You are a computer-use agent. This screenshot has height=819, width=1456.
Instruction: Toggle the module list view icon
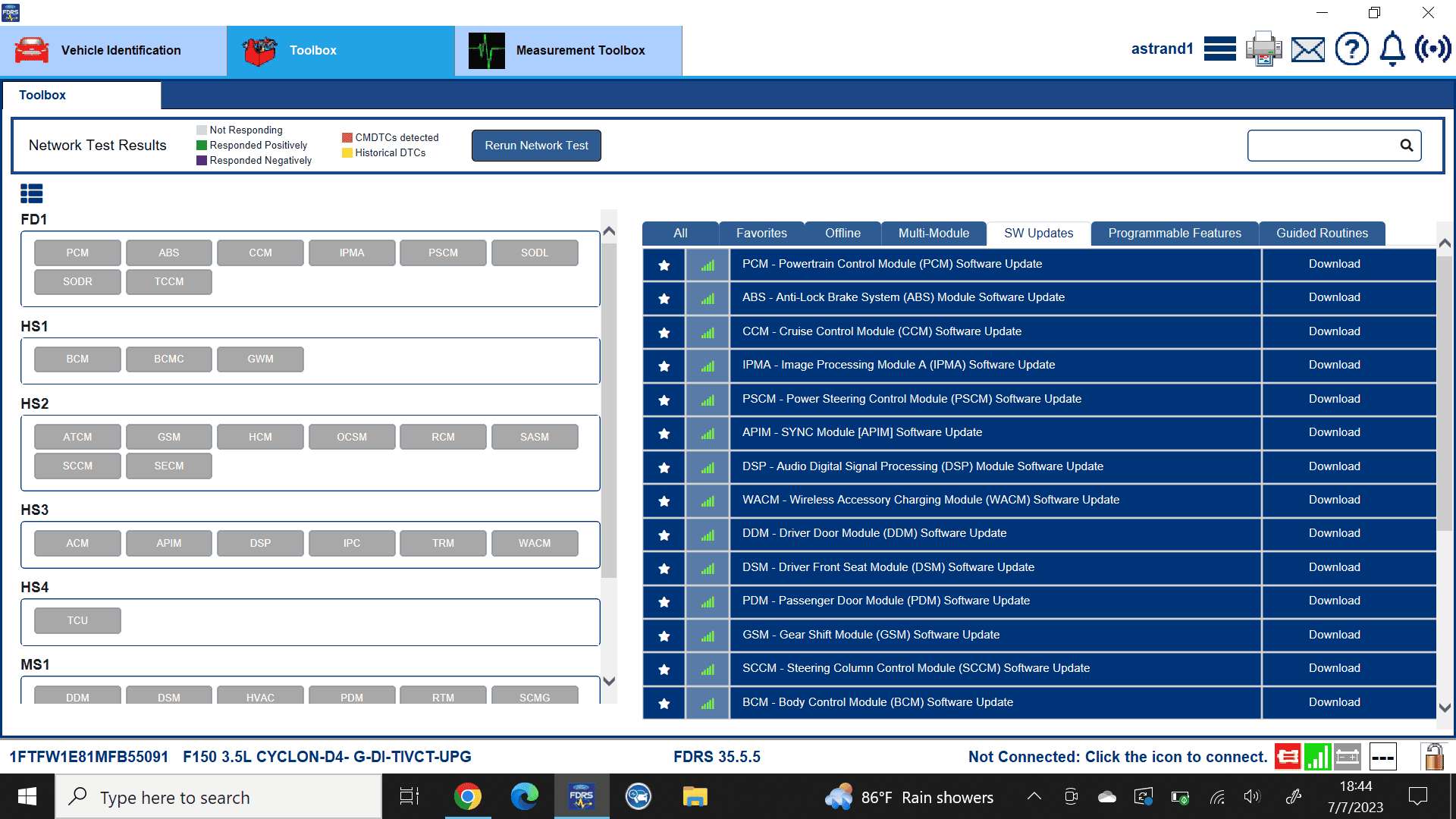pyautogui.click(x=32, y=194)
